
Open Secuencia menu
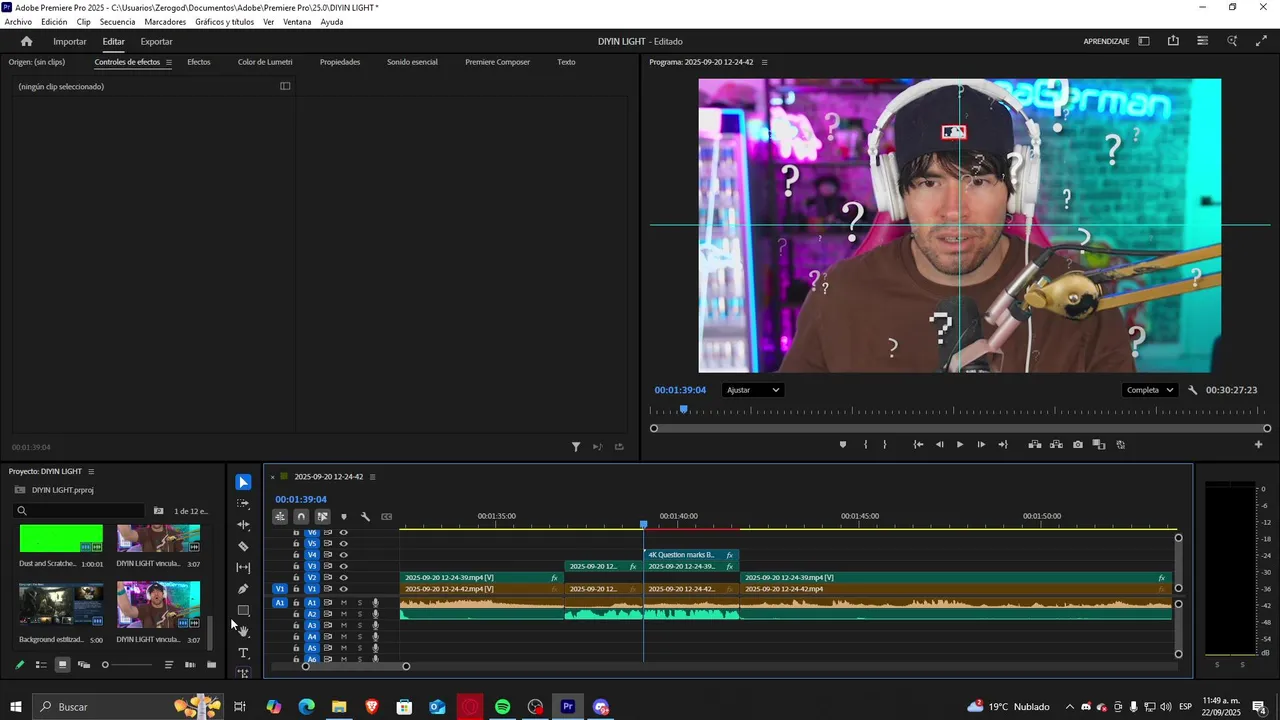[x=117, y=22]
